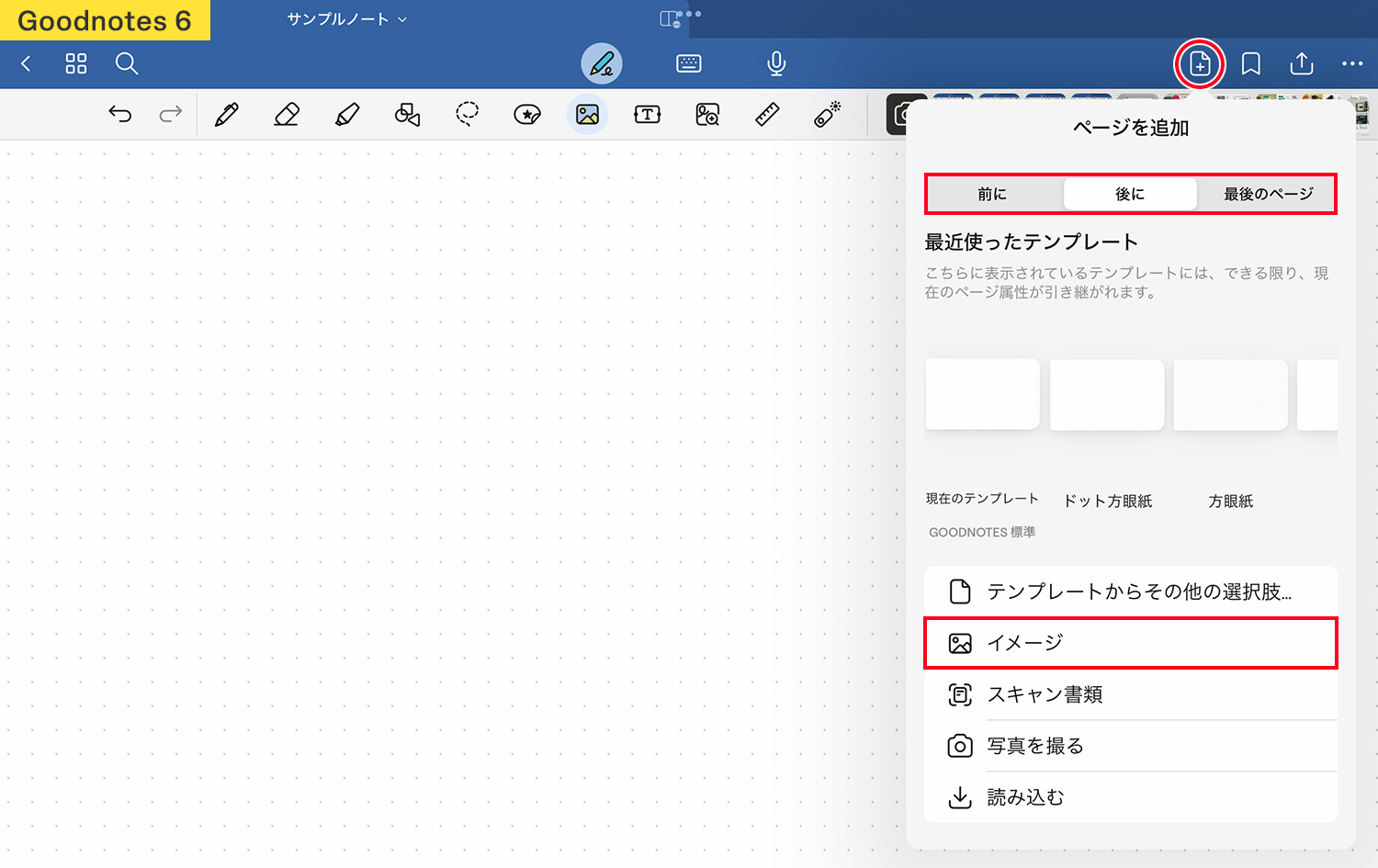Click the add page icon
The height and width of the screenshot is (868, 1378).
tap(1200, 63)
